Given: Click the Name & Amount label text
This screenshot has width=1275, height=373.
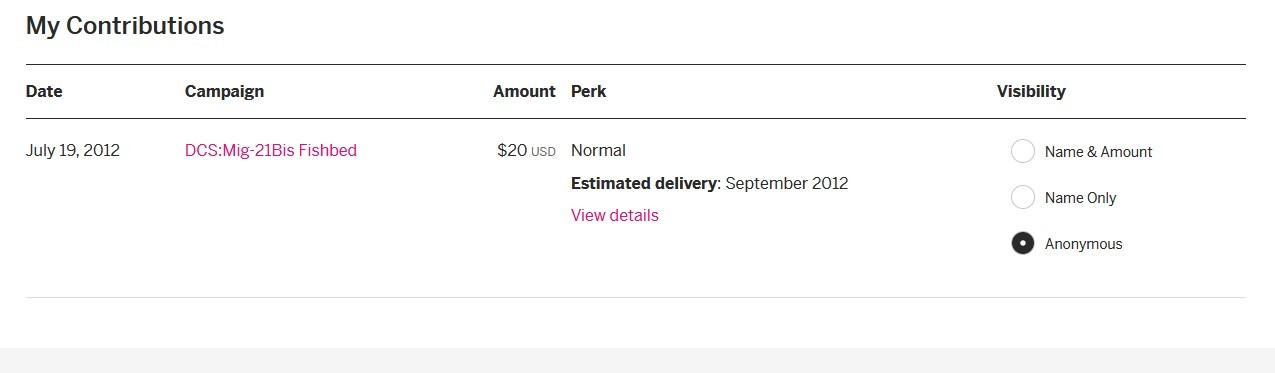Looking at the screenshot, I should pos(1098,152).
